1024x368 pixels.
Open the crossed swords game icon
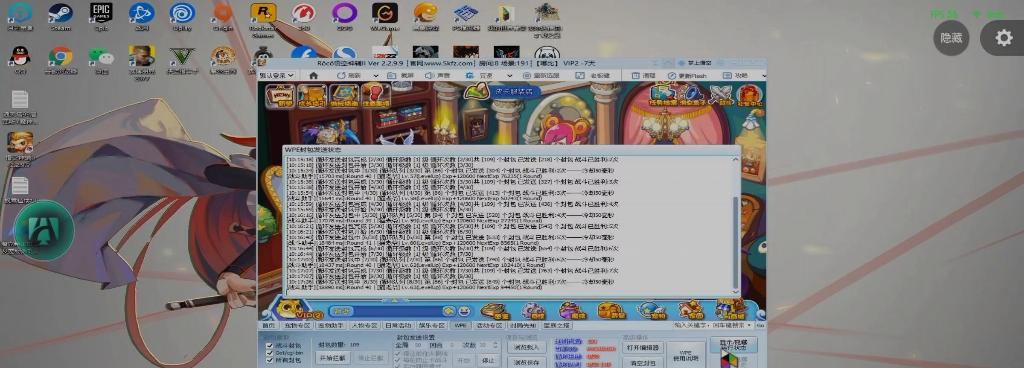pyautogui.click(x=722, y=95)
